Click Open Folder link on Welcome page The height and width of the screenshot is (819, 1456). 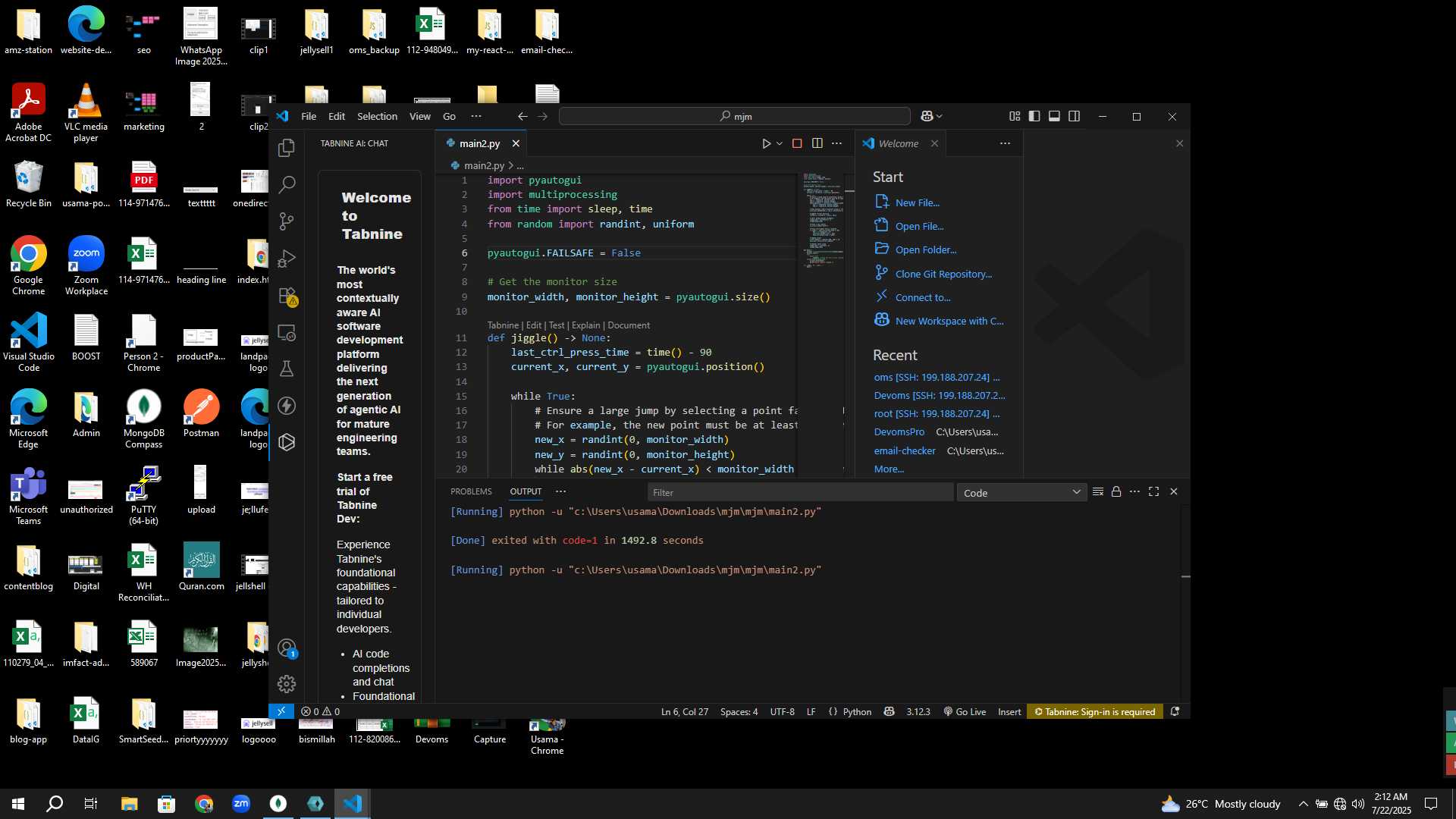925,249
